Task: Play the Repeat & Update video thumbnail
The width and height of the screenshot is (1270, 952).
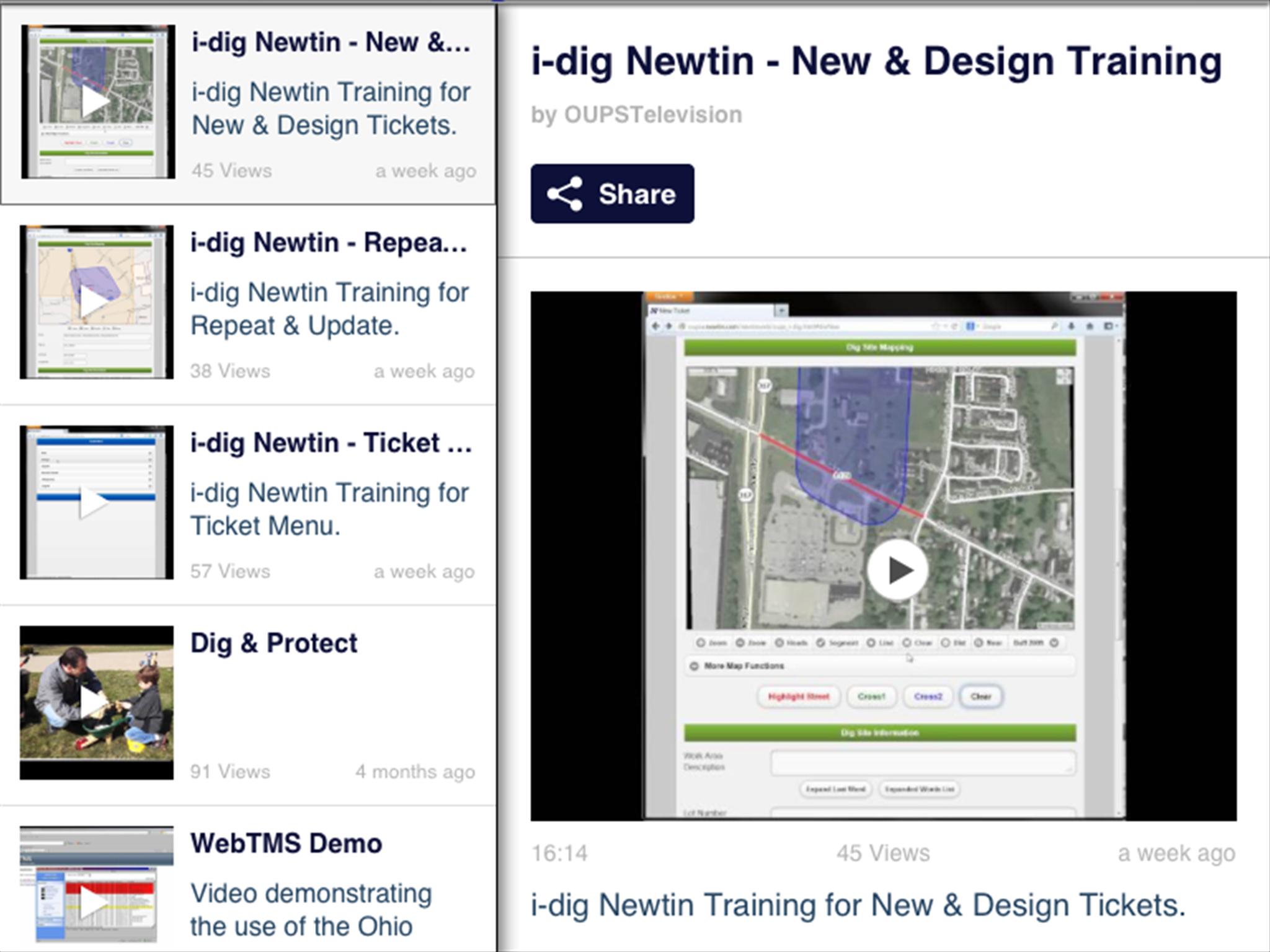Action: 97,302
